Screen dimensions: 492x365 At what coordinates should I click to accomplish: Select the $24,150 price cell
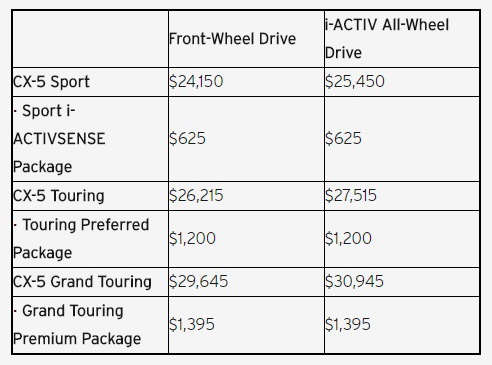tap(196, 81)
